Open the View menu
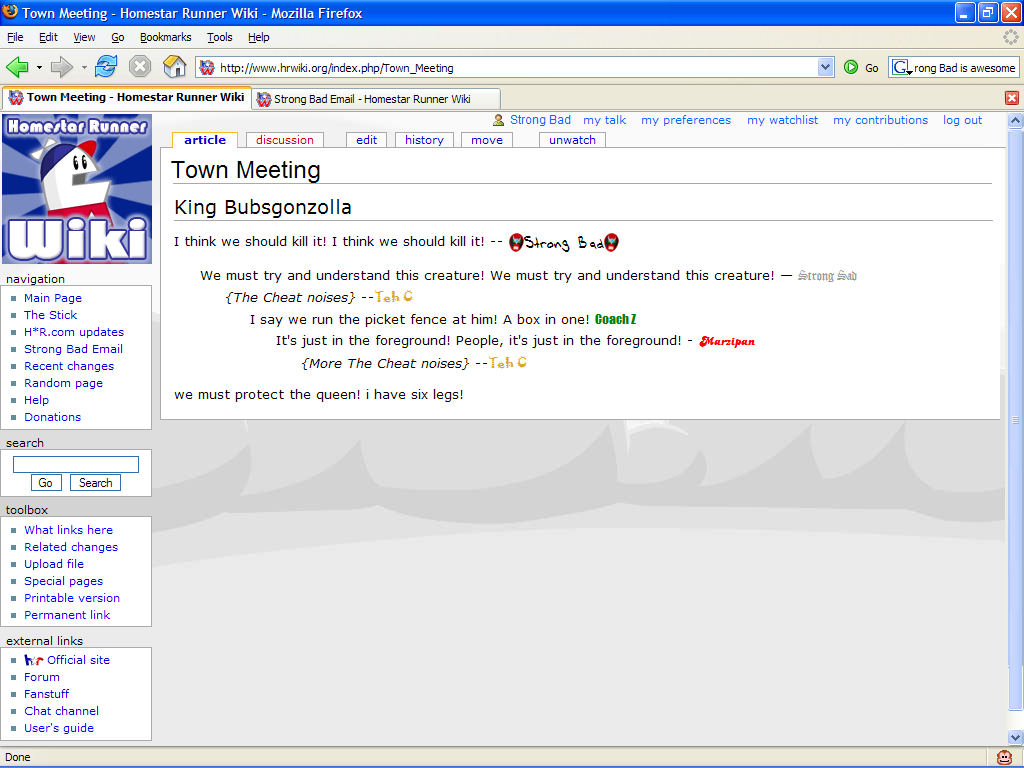 pos(84,37)
